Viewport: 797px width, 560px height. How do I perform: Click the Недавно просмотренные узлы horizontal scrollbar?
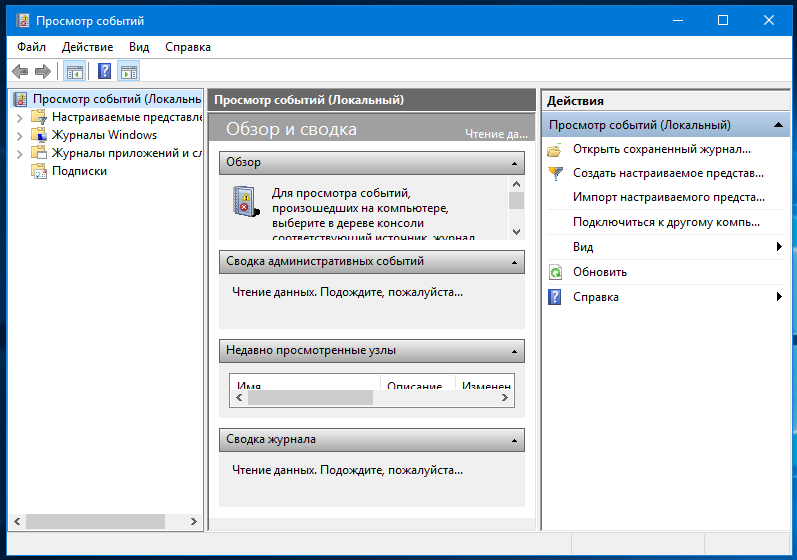[x=310, y=398]
